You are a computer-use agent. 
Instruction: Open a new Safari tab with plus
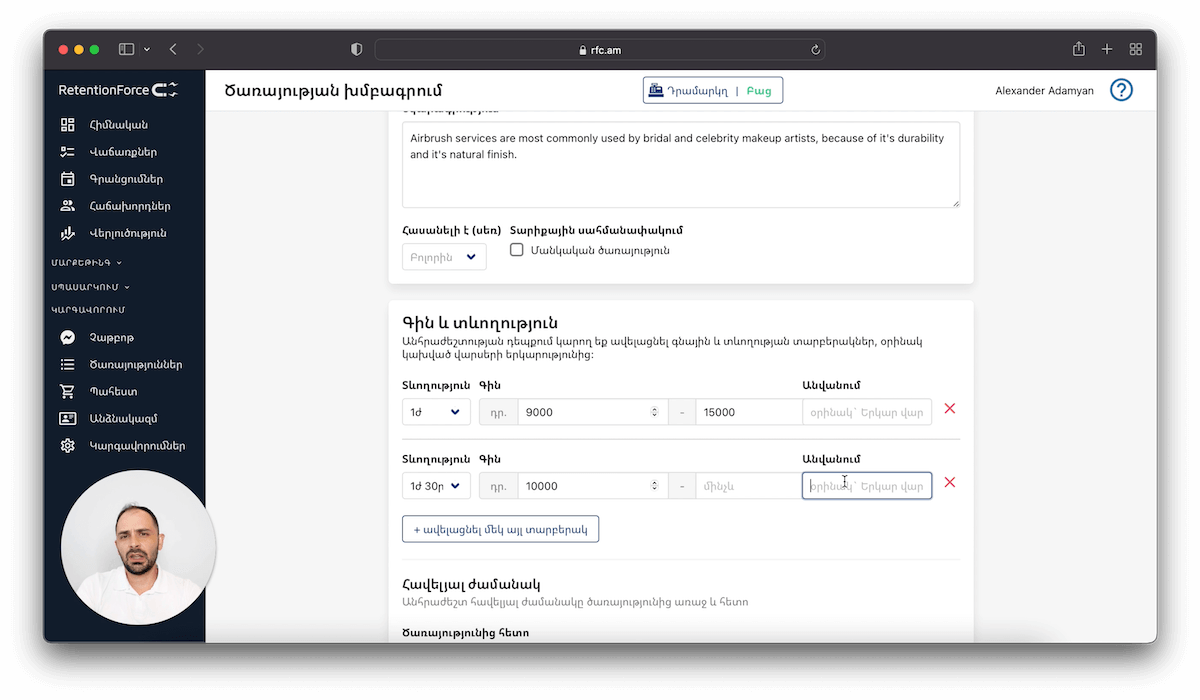pyautogui.click(x=1107, y=49)
